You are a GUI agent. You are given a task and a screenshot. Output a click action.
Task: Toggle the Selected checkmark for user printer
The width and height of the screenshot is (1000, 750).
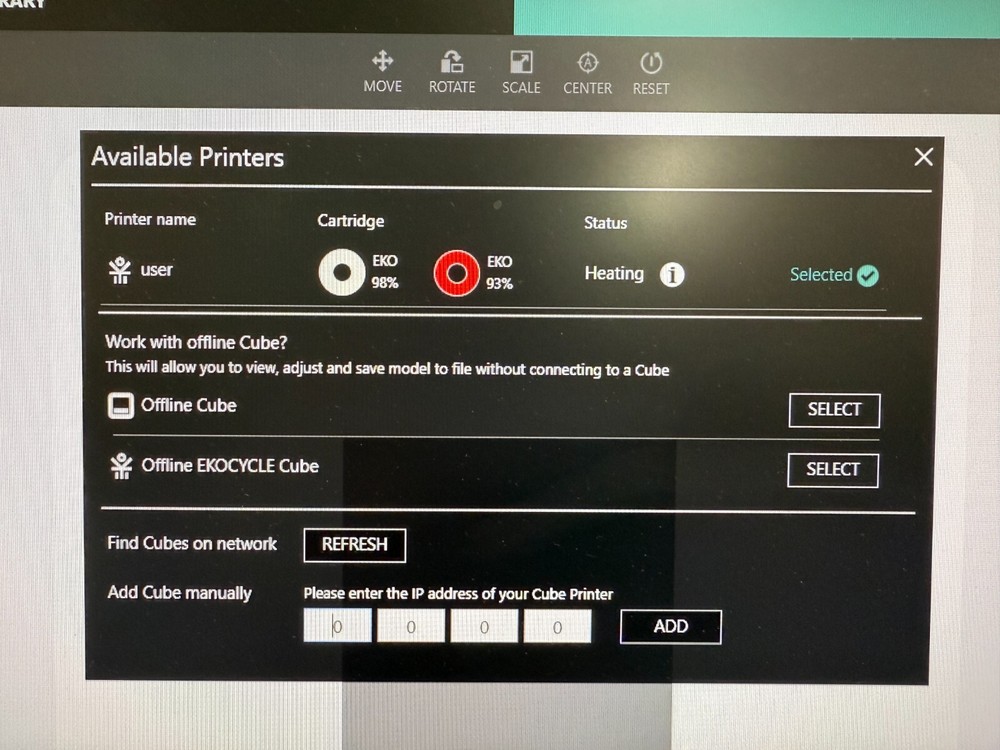point(867,274)
